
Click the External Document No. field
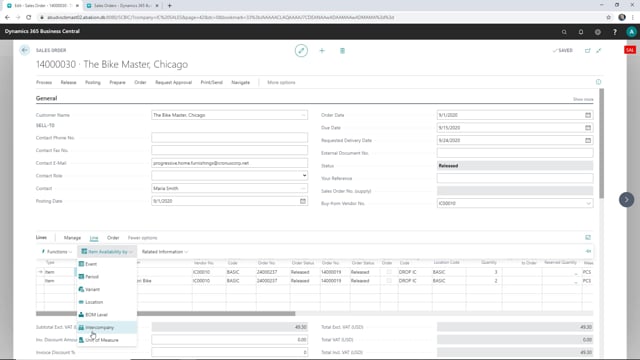coord(515,153)
